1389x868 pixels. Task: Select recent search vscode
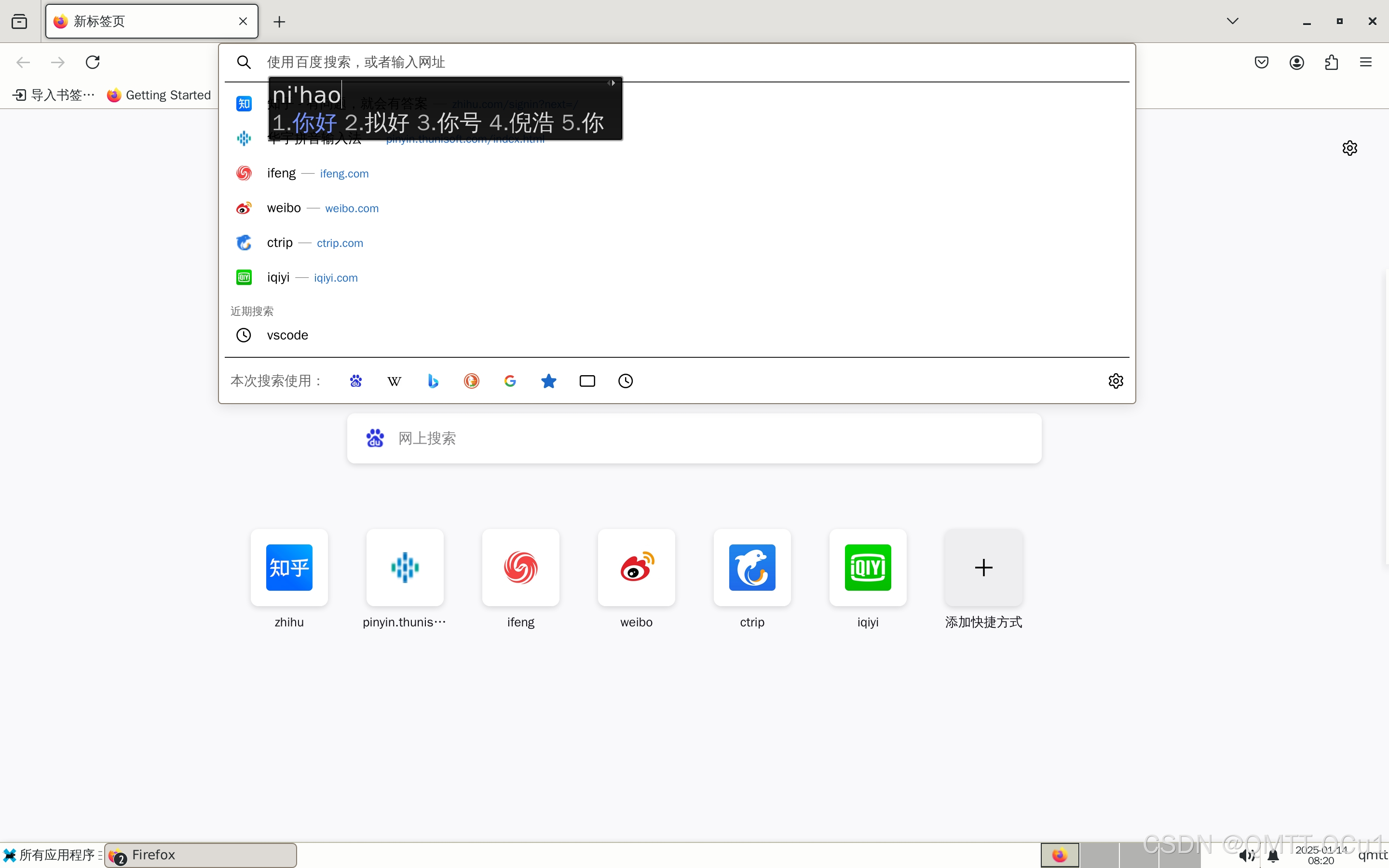point(287,335)
